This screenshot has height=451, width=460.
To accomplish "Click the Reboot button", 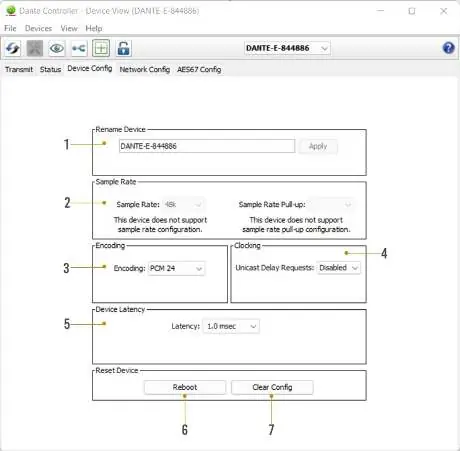I will click(x=185, y=387).
